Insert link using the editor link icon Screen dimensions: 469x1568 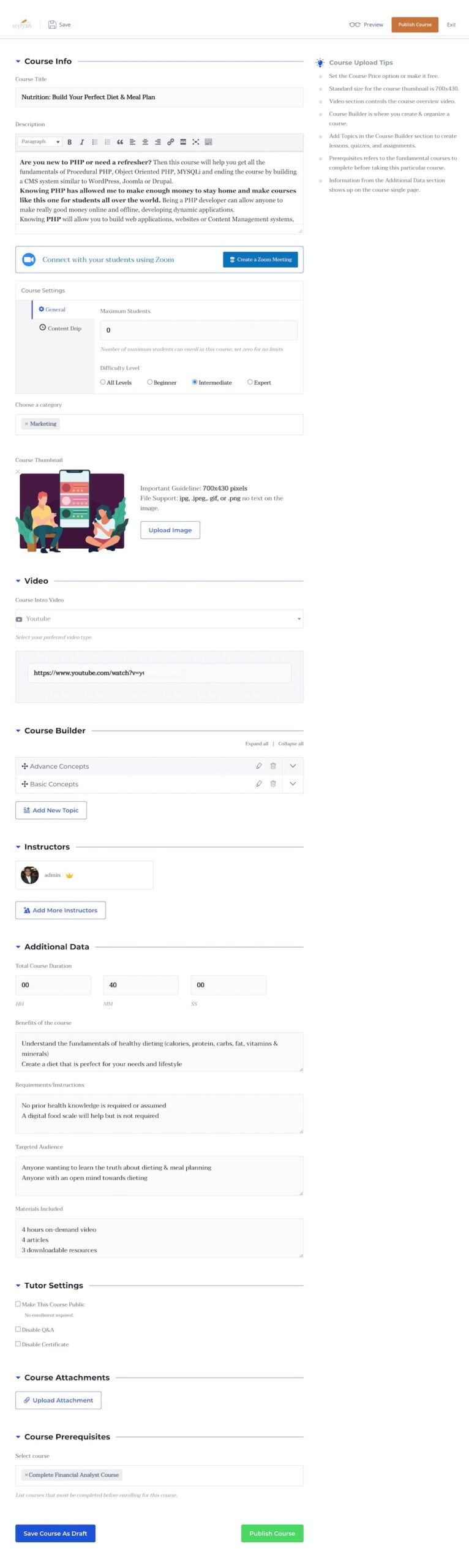pos(170,142)
